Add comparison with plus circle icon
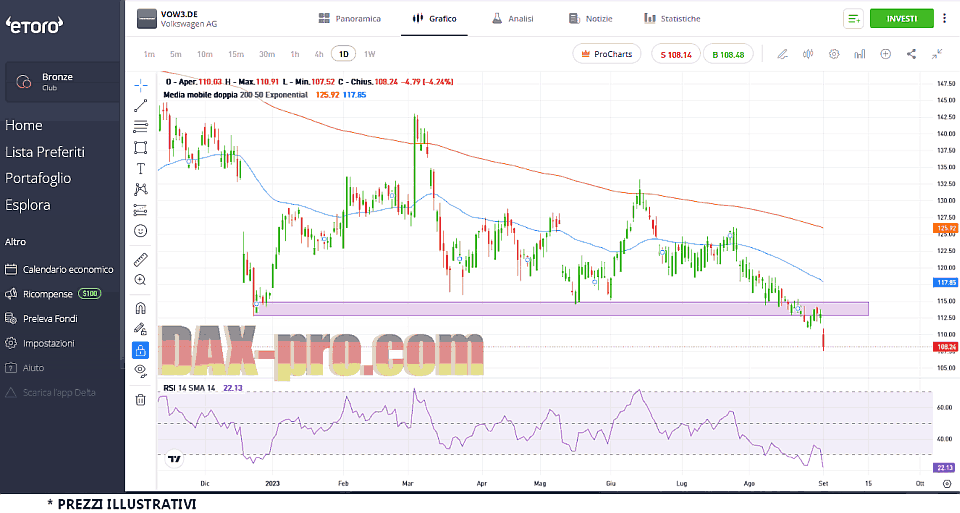 click(x=885, y=54)
